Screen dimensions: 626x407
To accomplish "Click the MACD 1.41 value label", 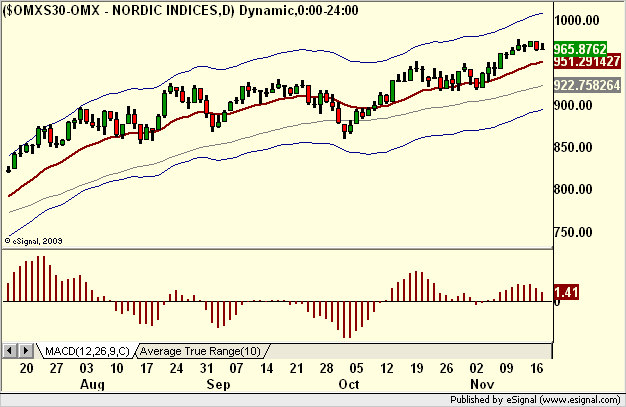I will (x=566, y=292).
